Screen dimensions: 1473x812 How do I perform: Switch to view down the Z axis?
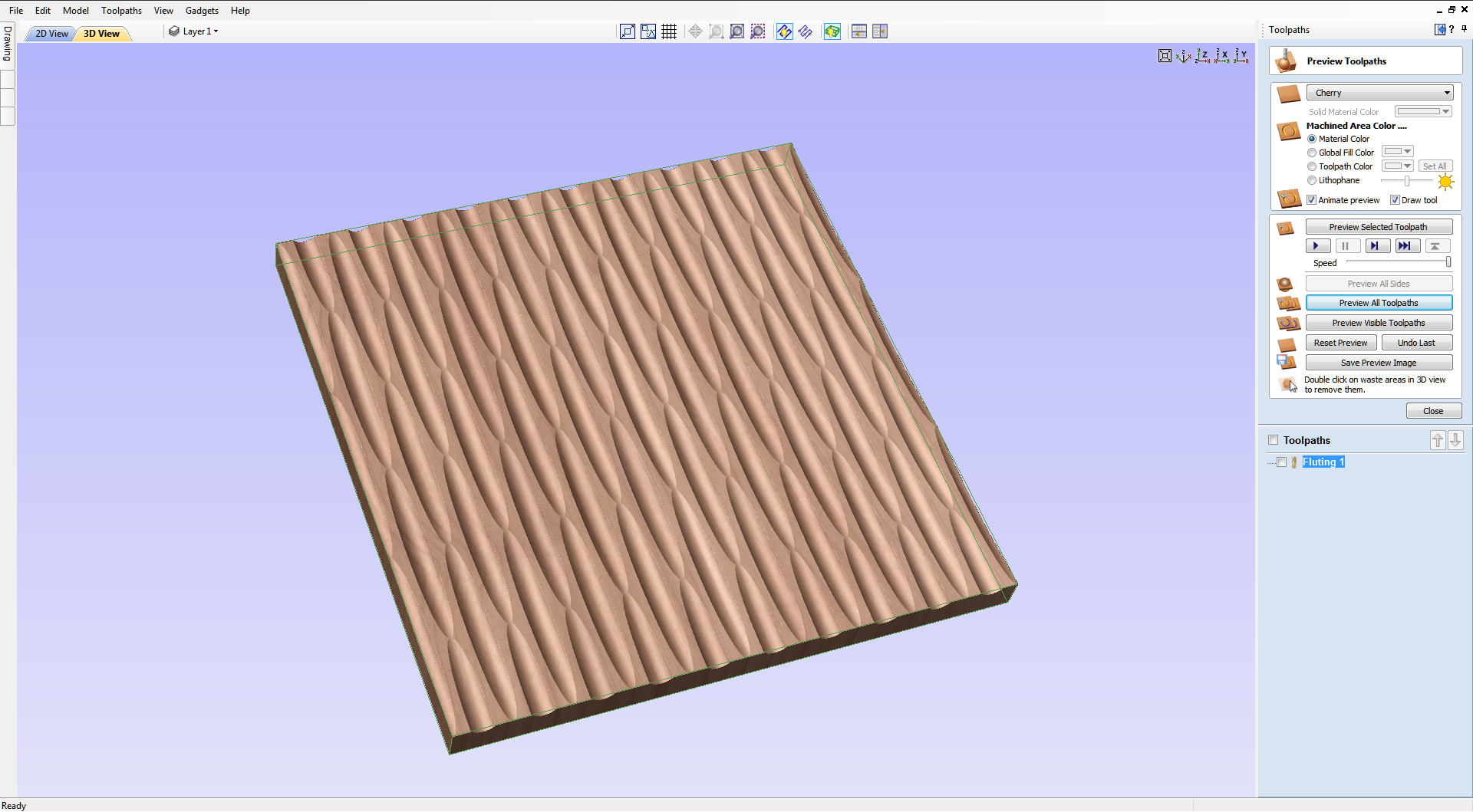point(1203,56)
